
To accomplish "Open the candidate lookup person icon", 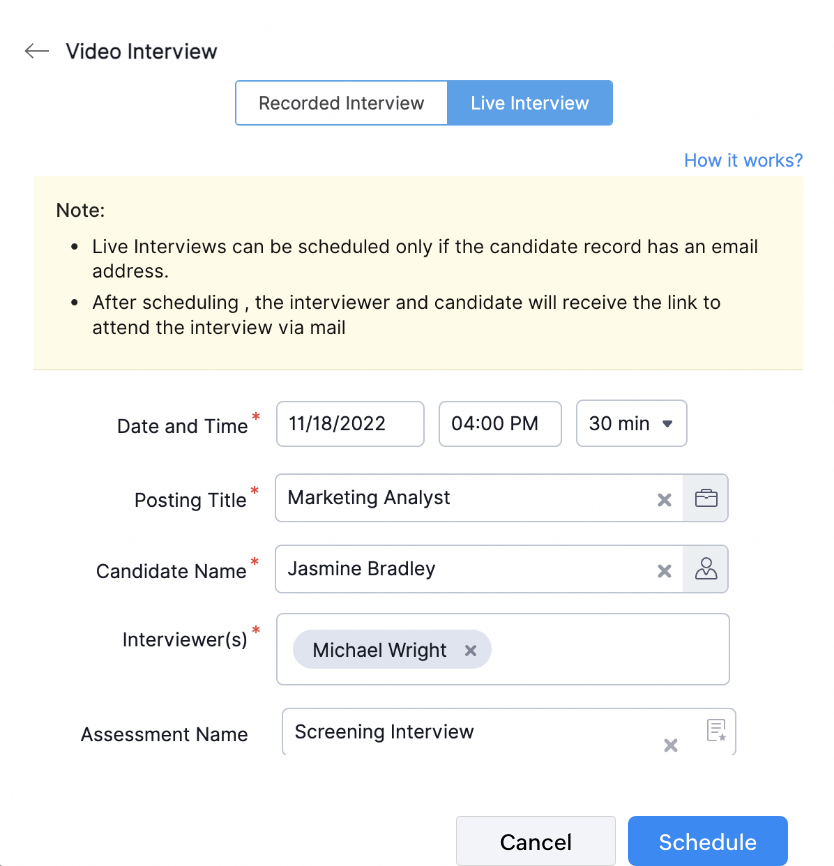I will pyautogui.click(x=706, y=569).
